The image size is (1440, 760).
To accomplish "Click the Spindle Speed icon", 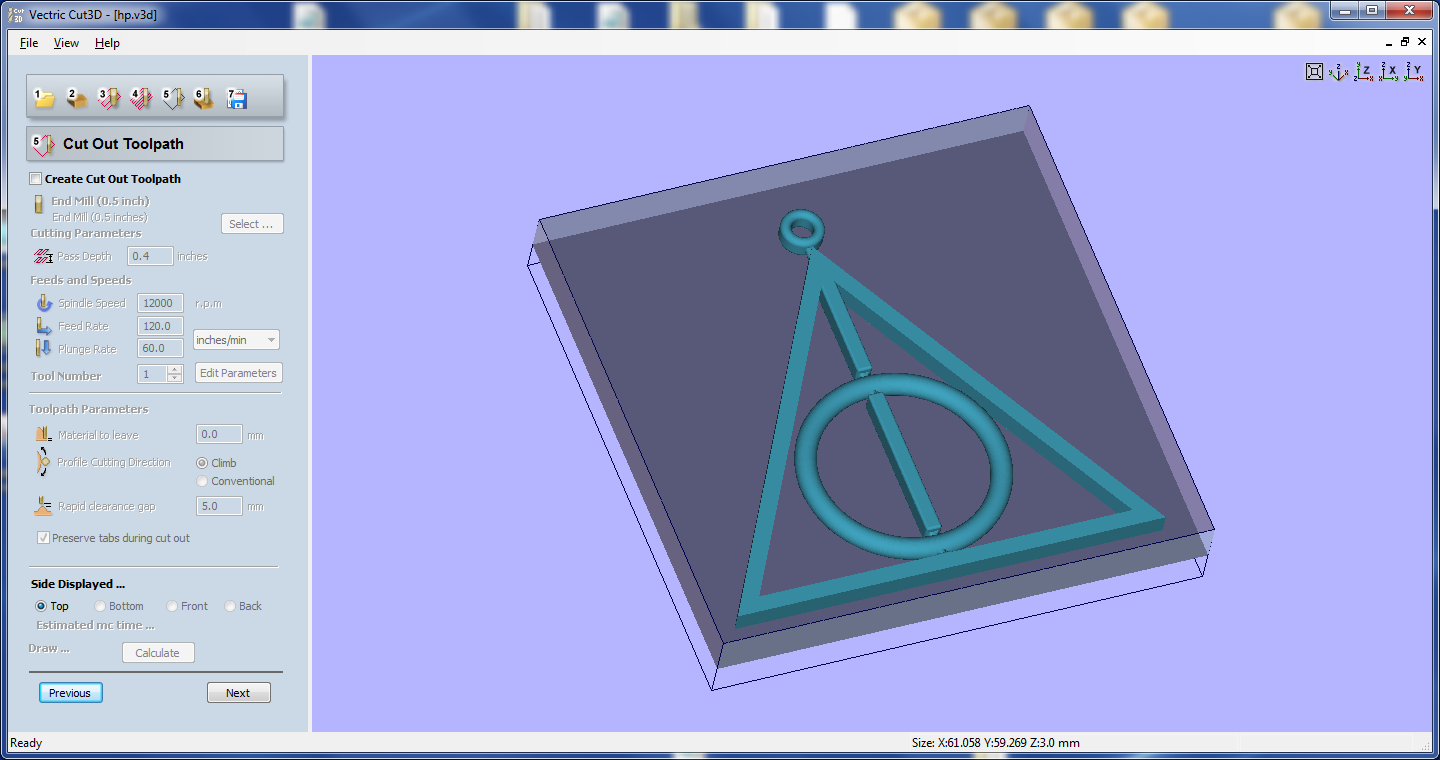I will tap(44, 303).
